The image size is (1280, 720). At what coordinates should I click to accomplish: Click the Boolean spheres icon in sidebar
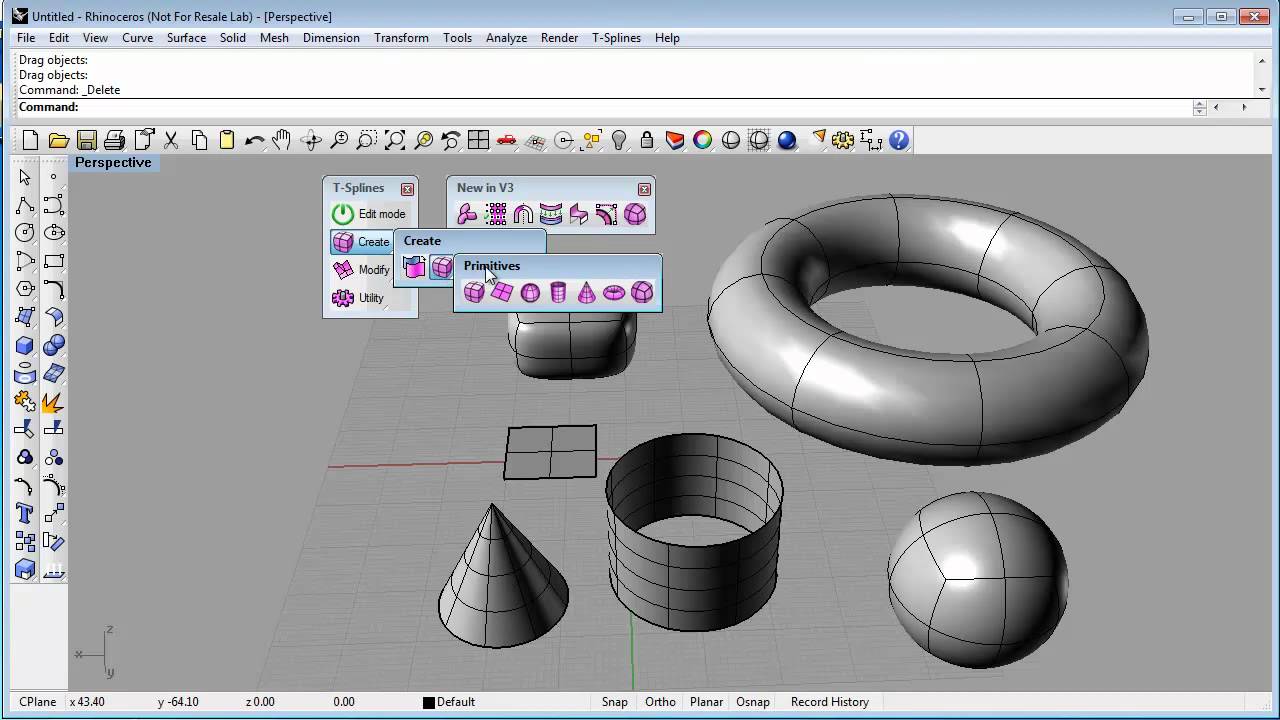click(53, 345)
